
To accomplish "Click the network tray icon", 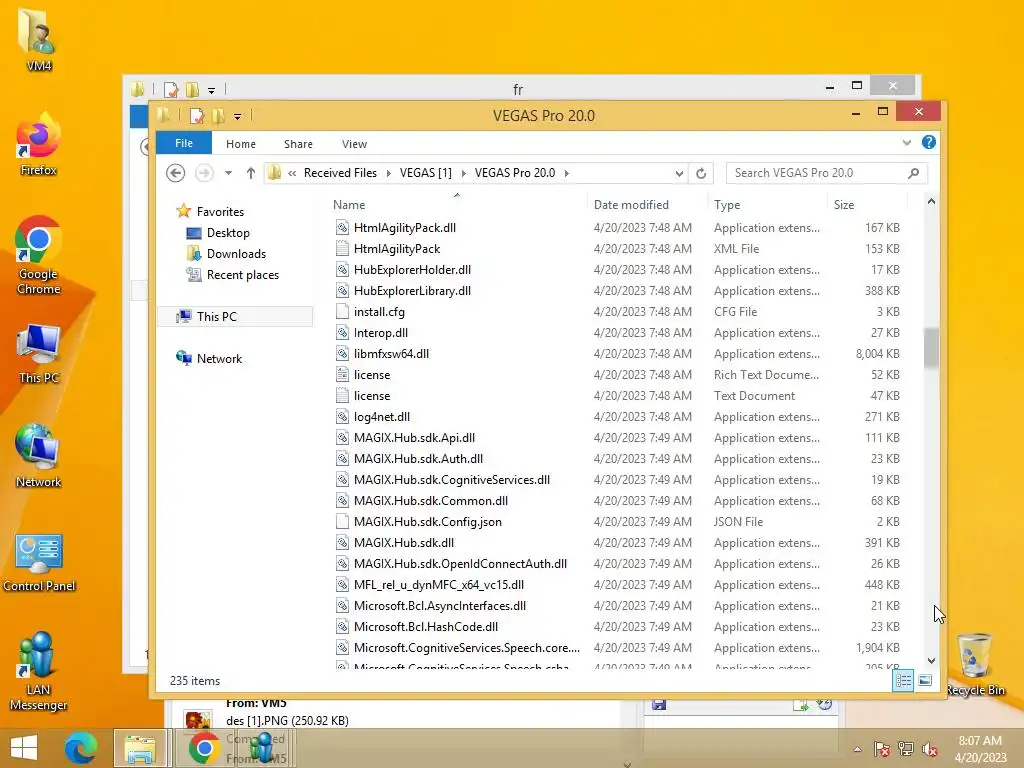I will click(x=906, y=749).
